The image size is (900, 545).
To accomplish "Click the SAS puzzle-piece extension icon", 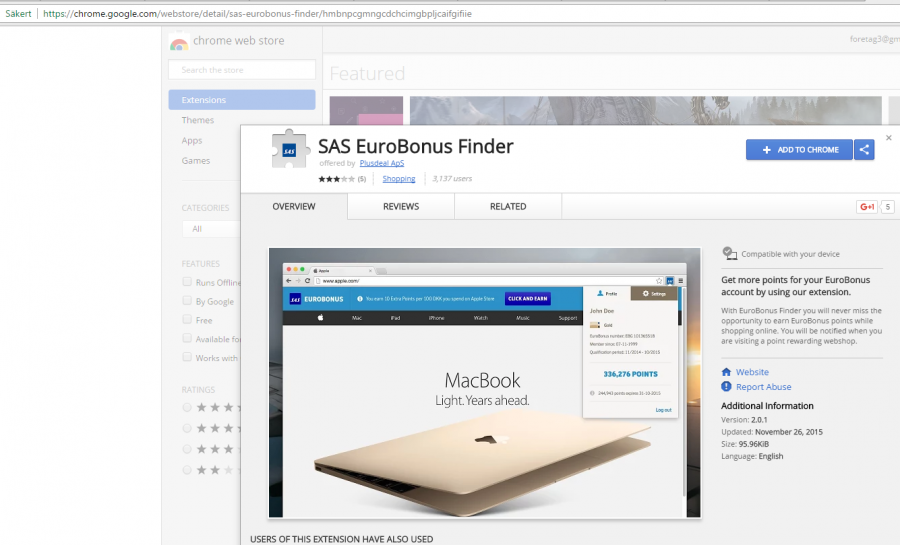I will click(290, 149).
